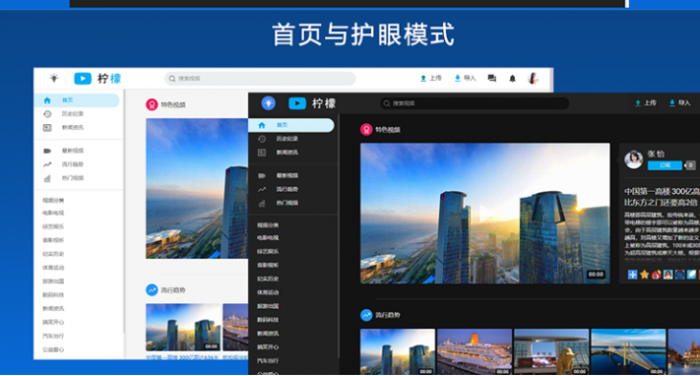Select 数码科技 category in the dark sidebar
Screen dimensions: 700x376
[268, 320]
